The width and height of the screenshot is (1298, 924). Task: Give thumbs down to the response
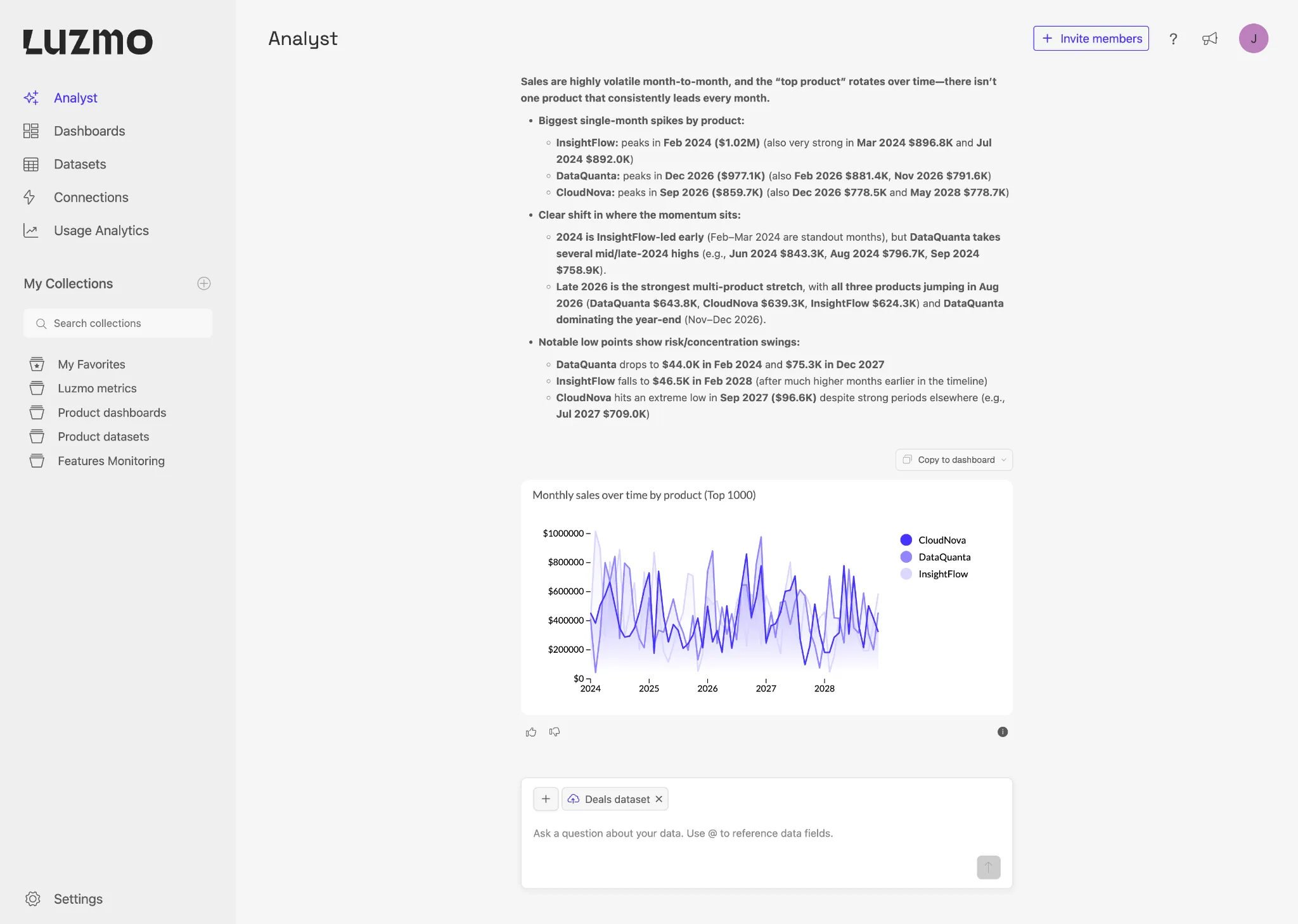pyautogui.click(x=555, y=732)
